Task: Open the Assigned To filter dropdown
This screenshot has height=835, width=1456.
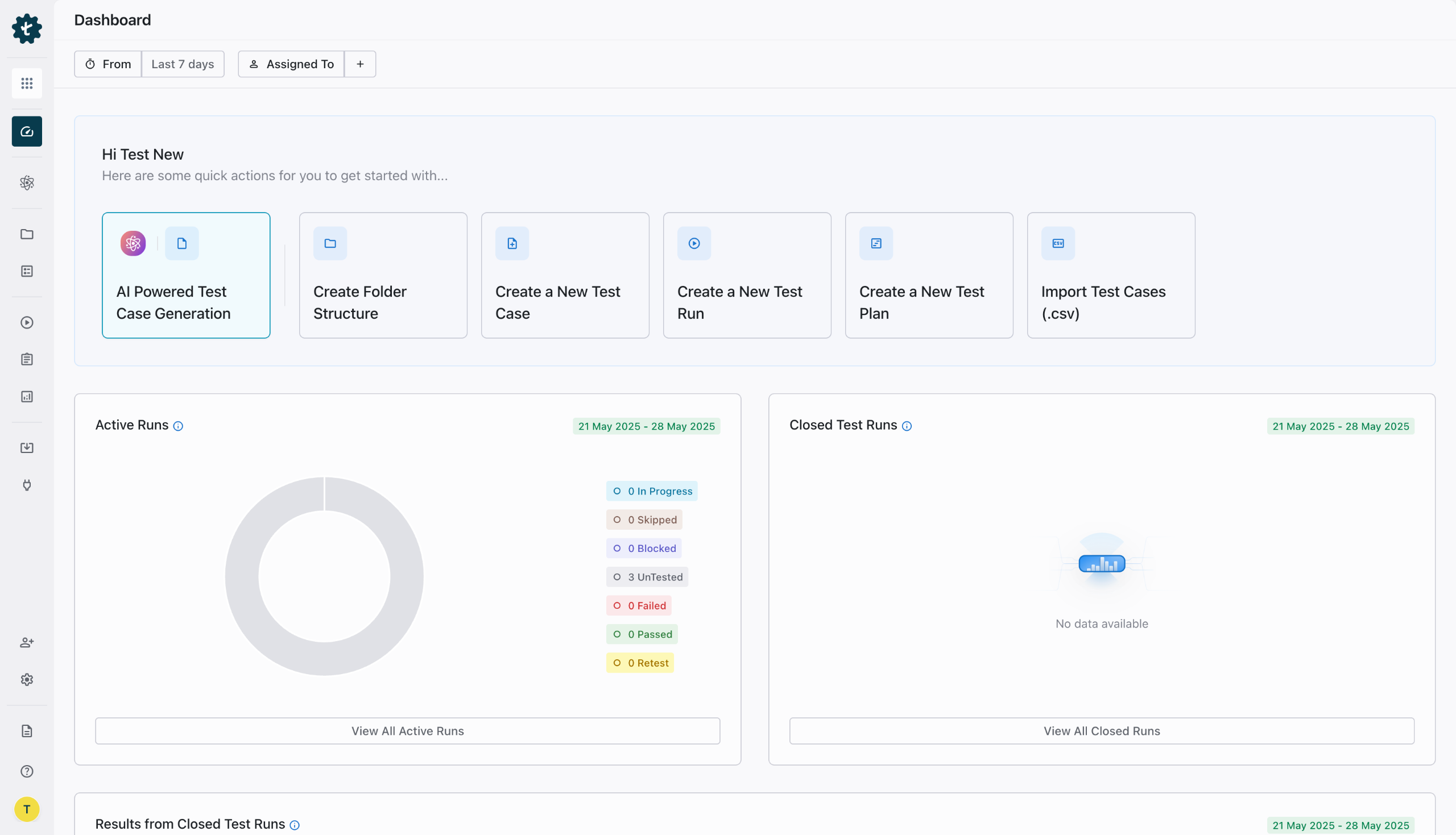Action: (291, 64)
